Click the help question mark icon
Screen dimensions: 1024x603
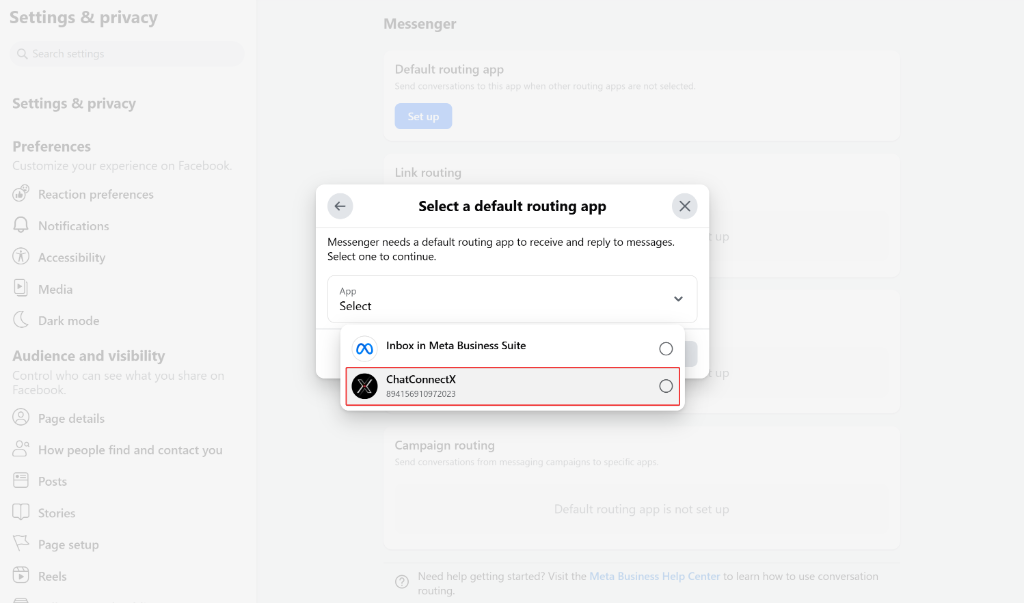click(x=402, y=581)
